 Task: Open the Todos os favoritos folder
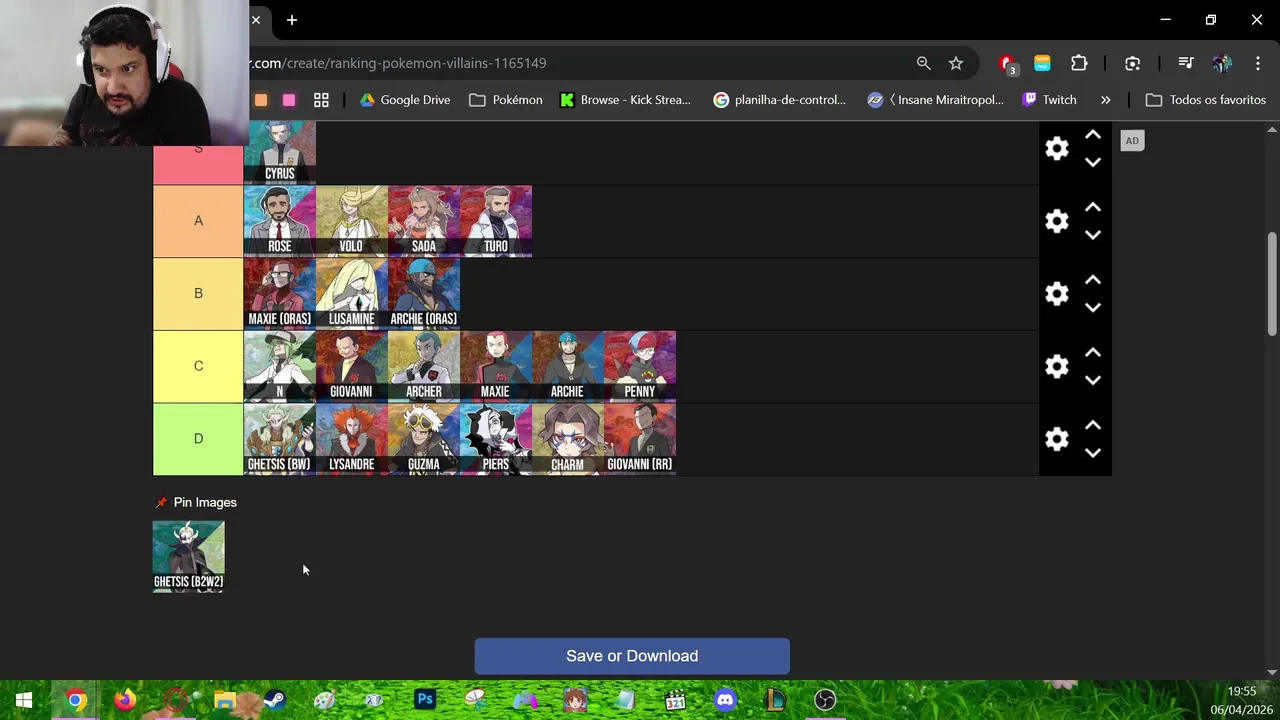tap(1206, 100)
